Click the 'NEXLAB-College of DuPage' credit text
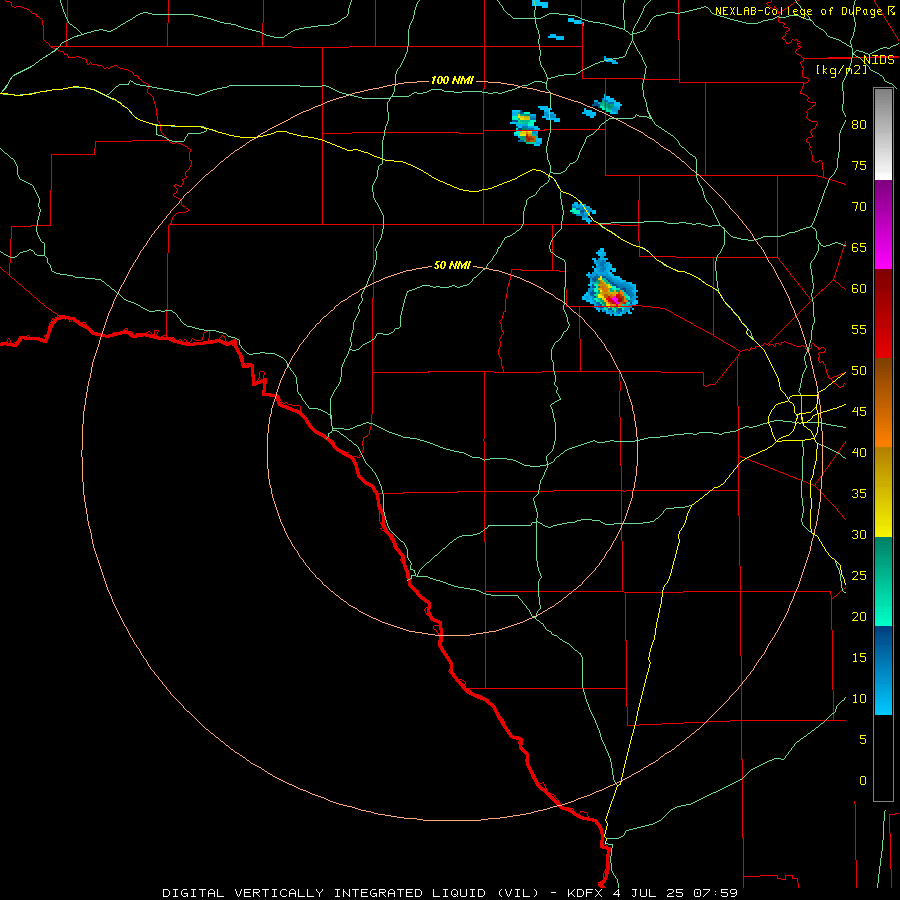Viewport: 900px width, 900px height. (x=798, y=11)
